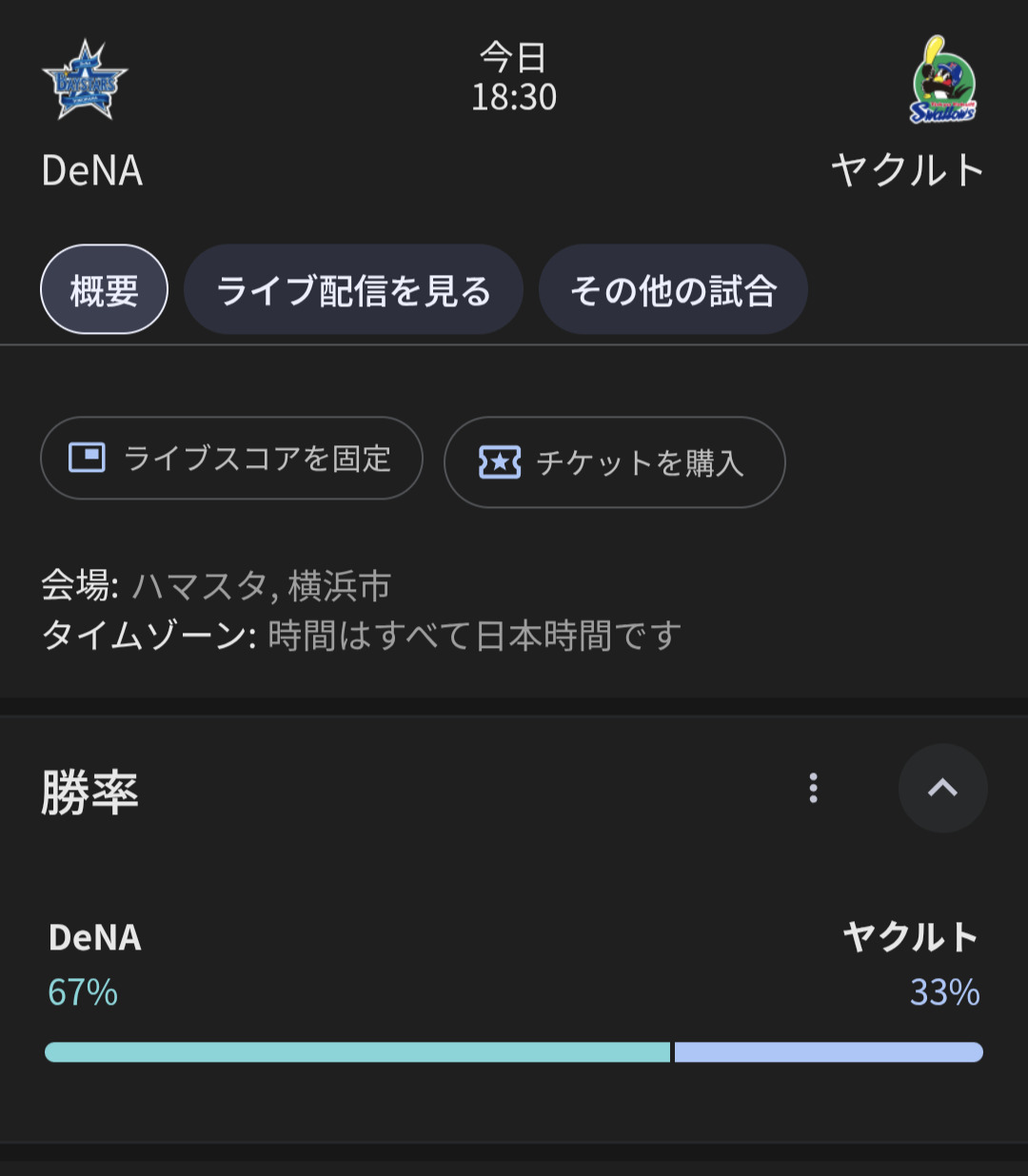Click the picture-in-picture icon for live score

[x=87, y=458]
